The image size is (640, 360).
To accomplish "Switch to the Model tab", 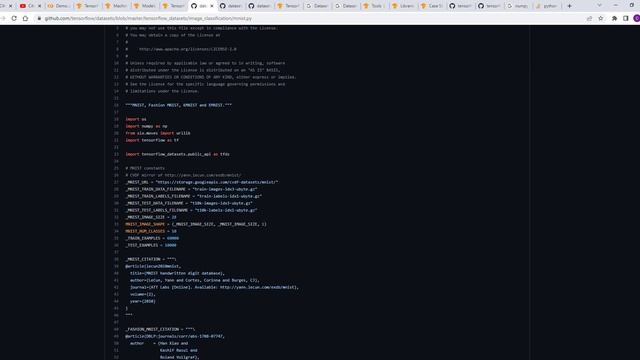I will click(144, 6).
